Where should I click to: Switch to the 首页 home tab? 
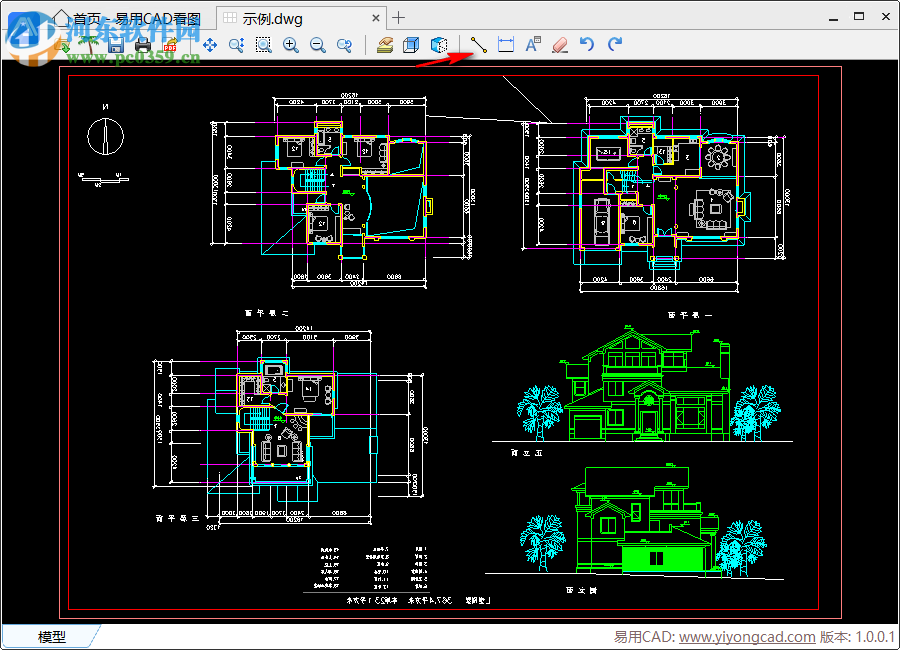[x=130, y=18]
